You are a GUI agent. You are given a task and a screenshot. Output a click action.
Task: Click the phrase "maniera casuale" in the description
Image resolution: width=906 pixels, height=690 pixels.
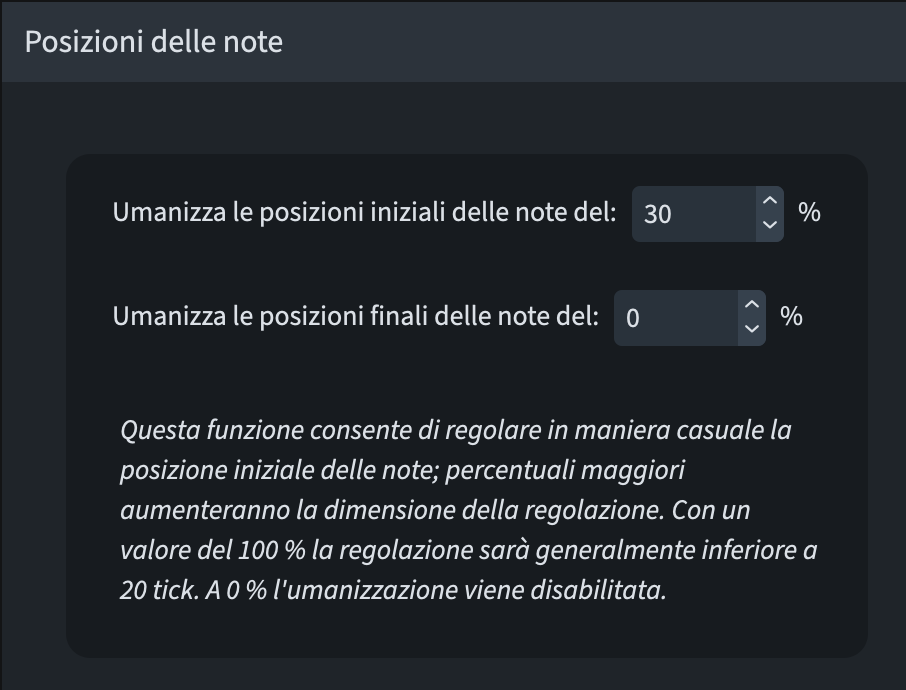[662, 432]
